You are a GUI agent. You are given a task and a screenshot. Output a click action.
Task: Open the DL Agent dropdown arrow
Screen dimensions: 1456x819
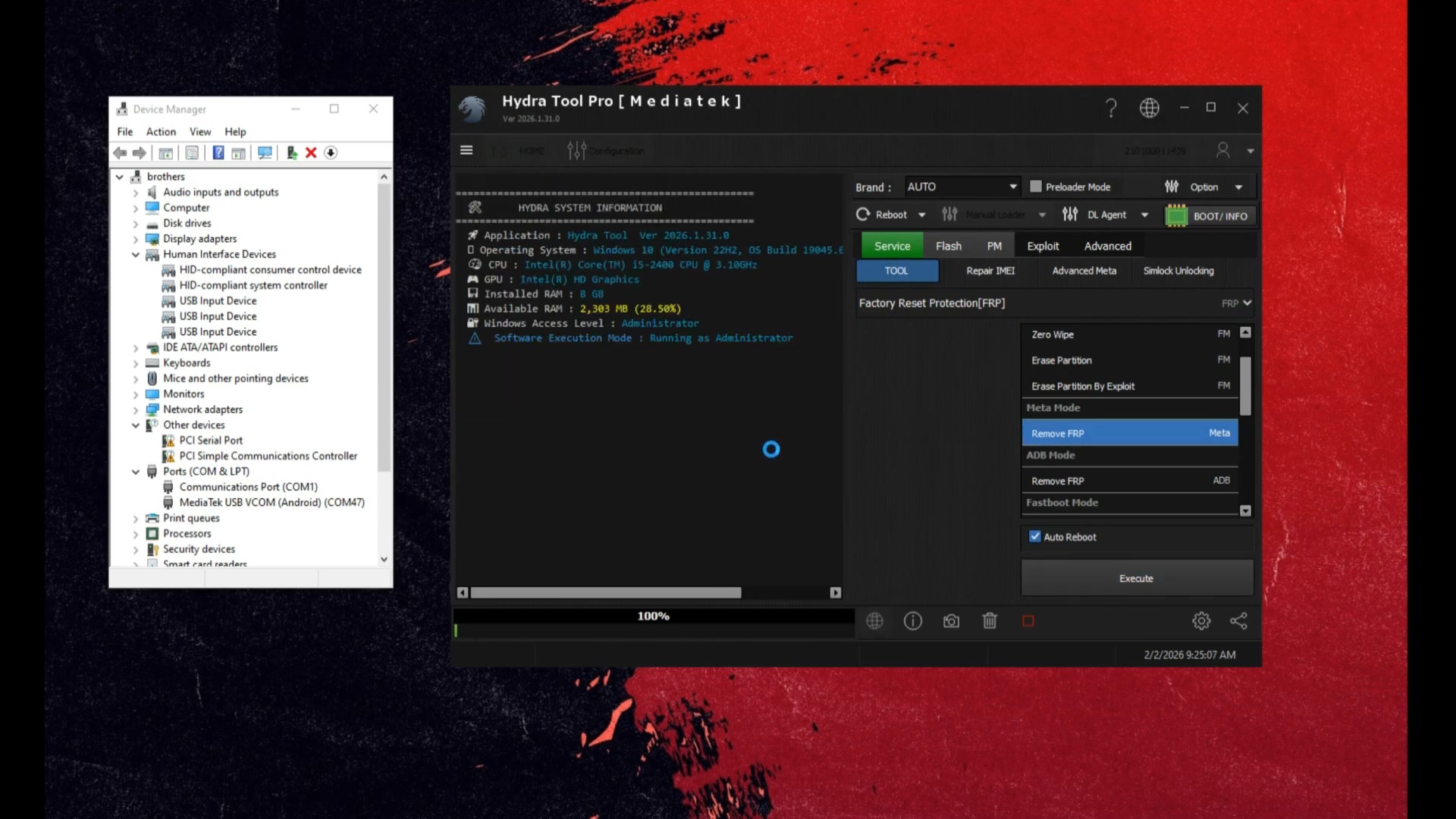point(1144,215)
